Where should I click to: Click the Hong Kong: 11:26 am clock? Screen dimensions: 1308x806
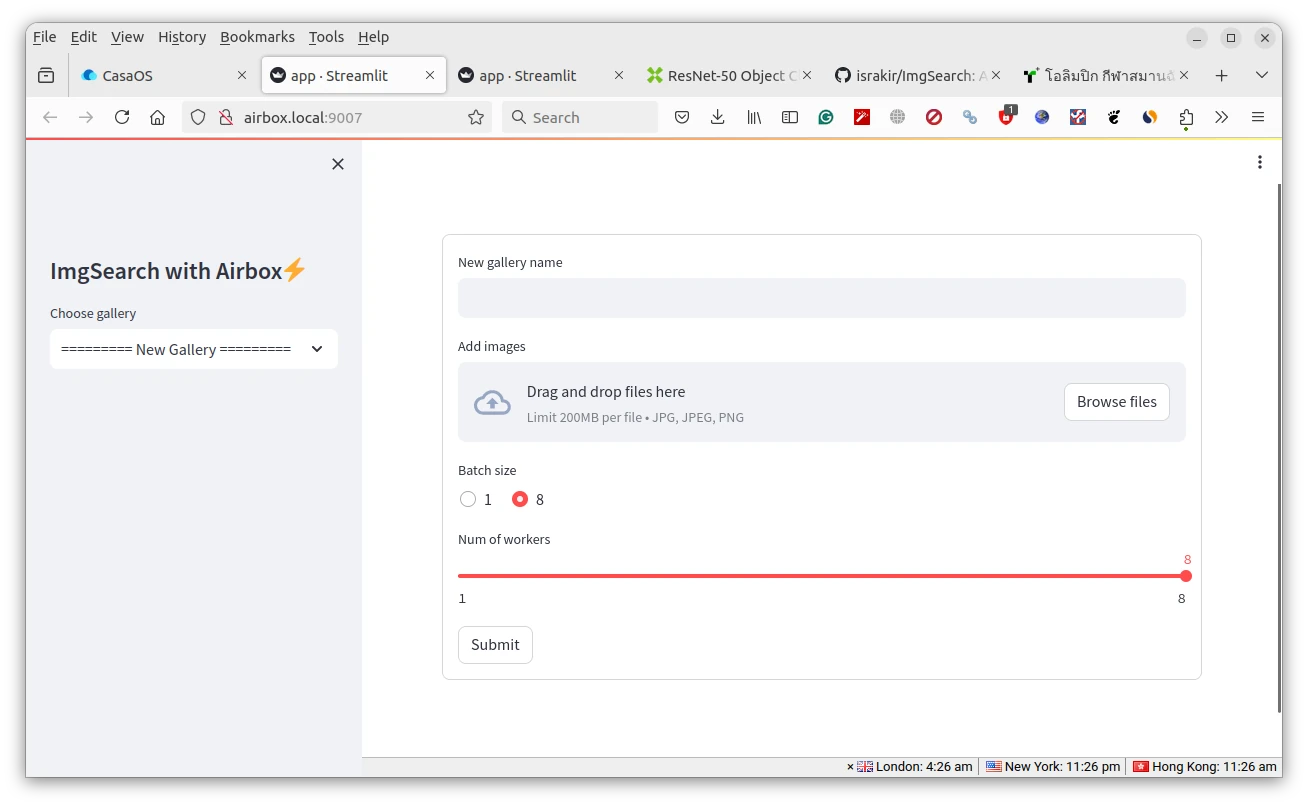[x=1206, y=767]
